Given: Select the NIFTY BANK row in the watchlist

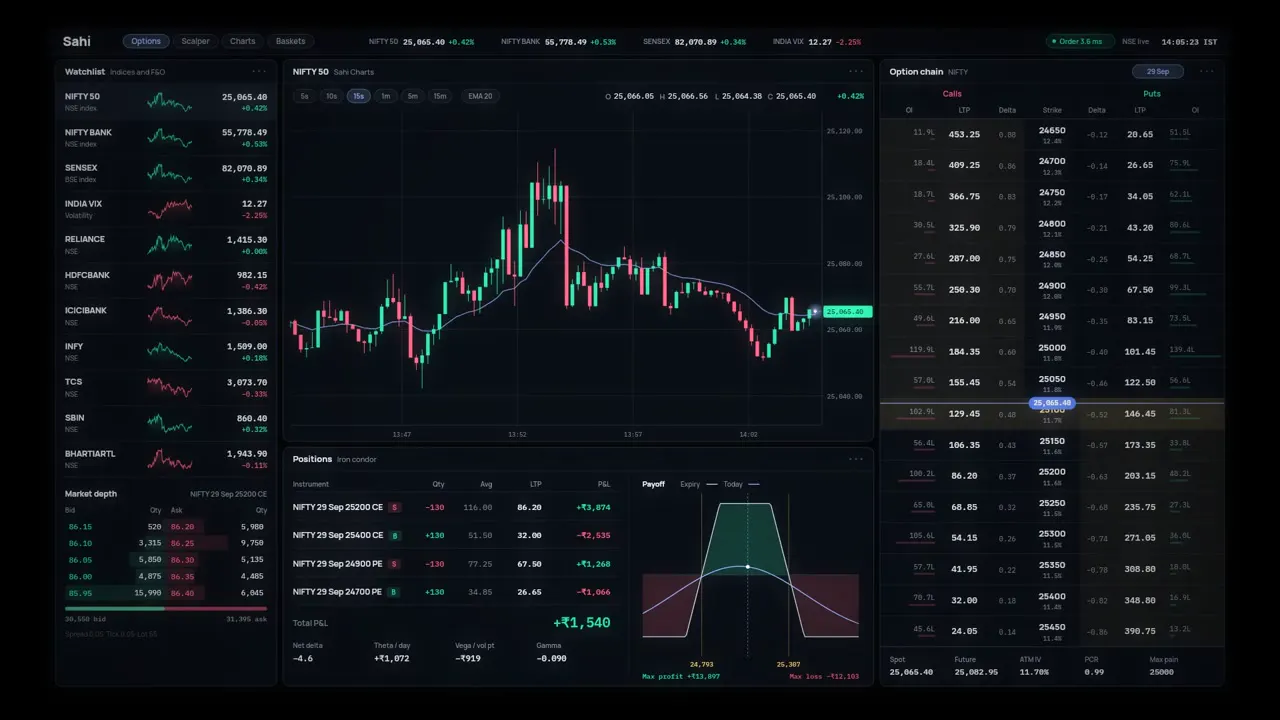Looking at the screenshot, I should click(166, 137).
